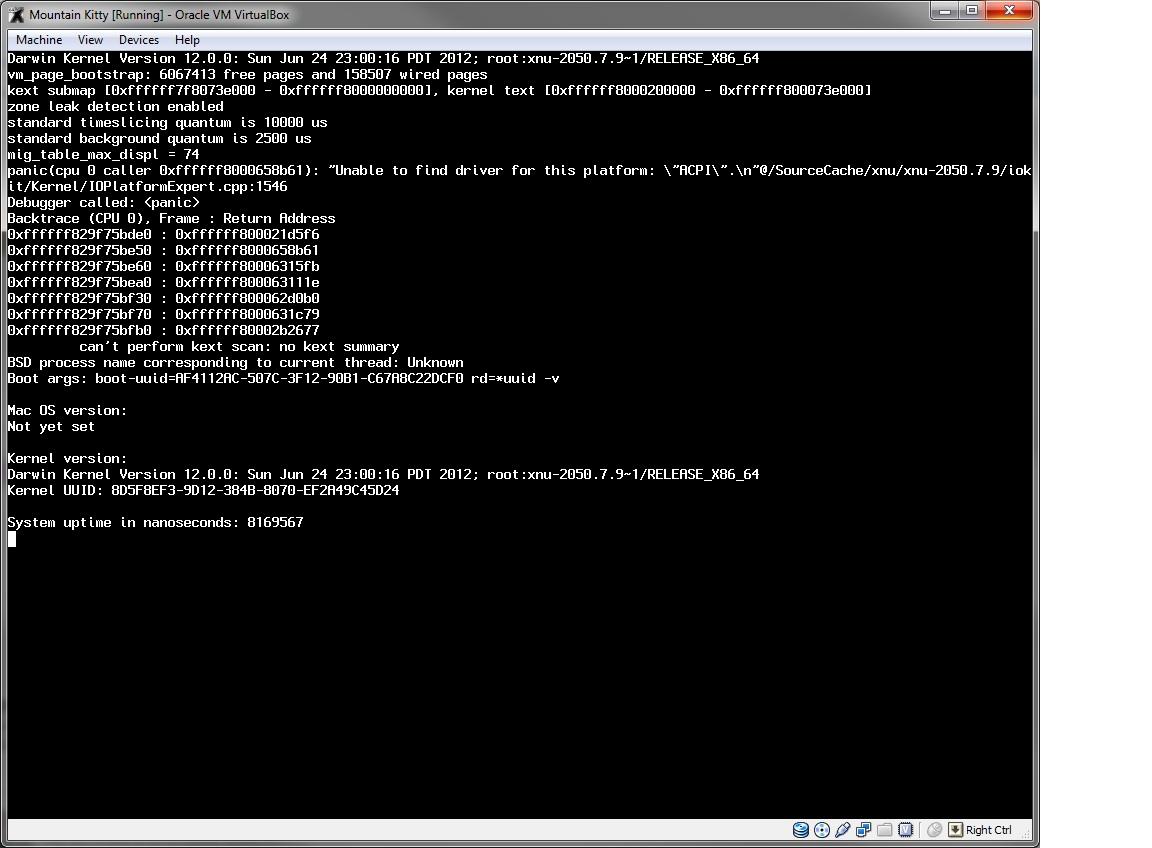1152x848 pixels.
Task: Click the host key arrow indicator icon
Action: [x=955, y=830]
